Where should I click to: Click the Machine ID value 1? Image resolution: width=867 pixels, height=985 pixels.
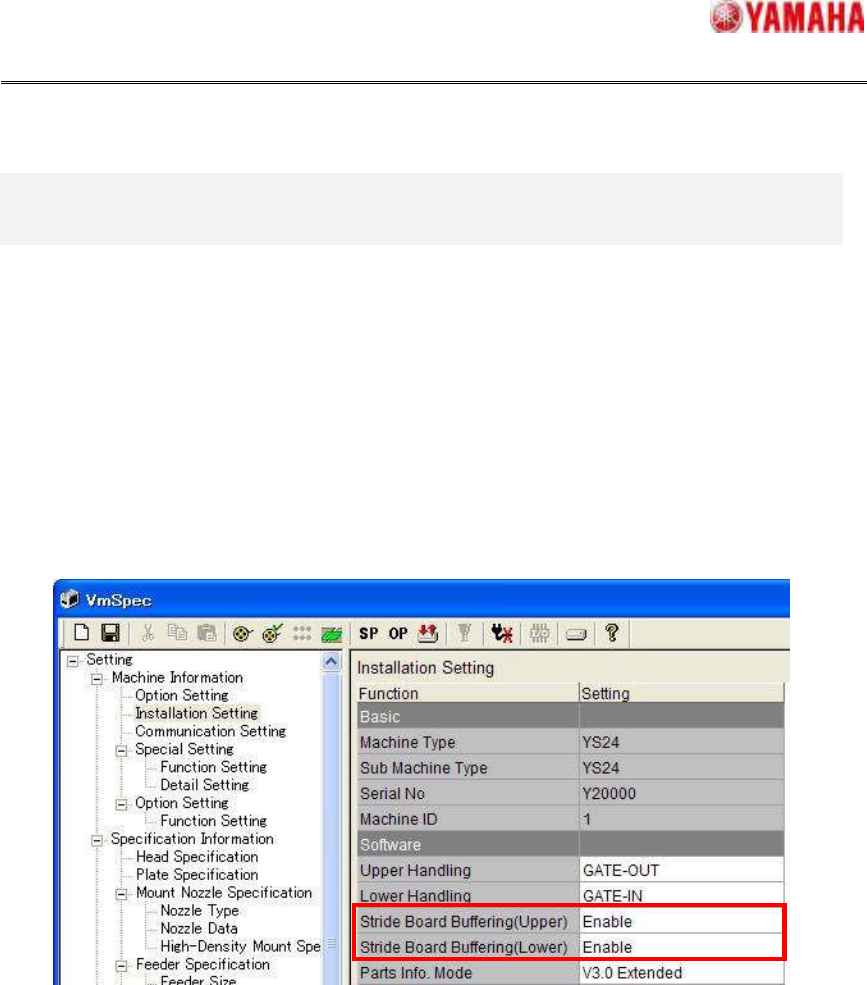click(682, 819)
